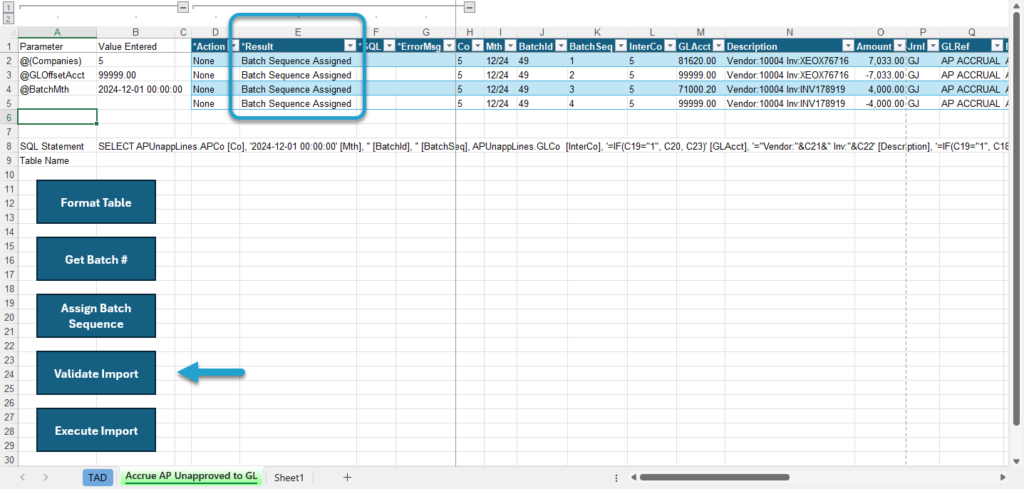Open the Mth column filter dropdown
The width and height of the screenshot is (1024, 489).
tap(509, 46)
